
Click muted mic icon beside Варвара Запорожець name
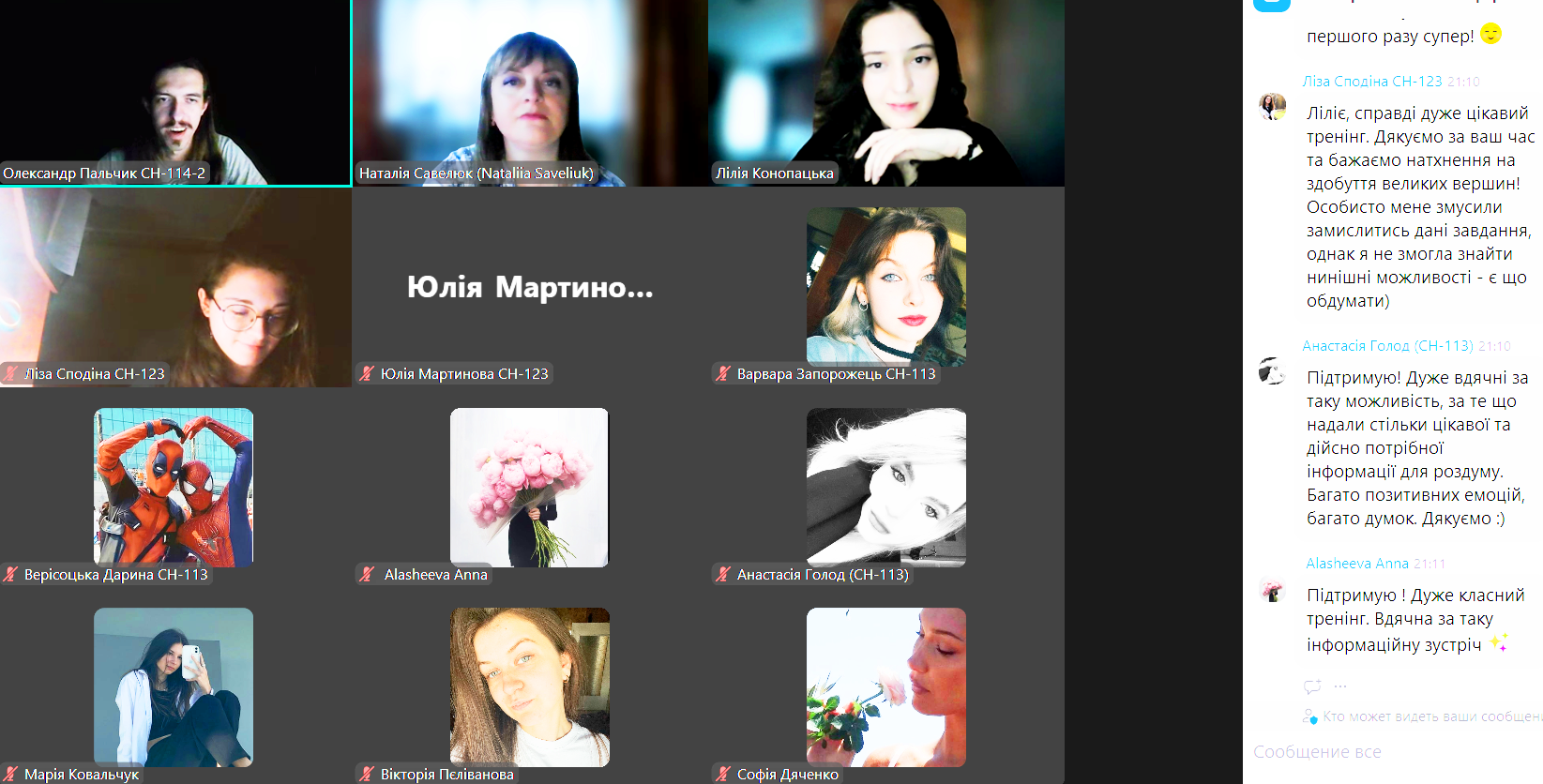pyautogui.click(x=723, y=373)
